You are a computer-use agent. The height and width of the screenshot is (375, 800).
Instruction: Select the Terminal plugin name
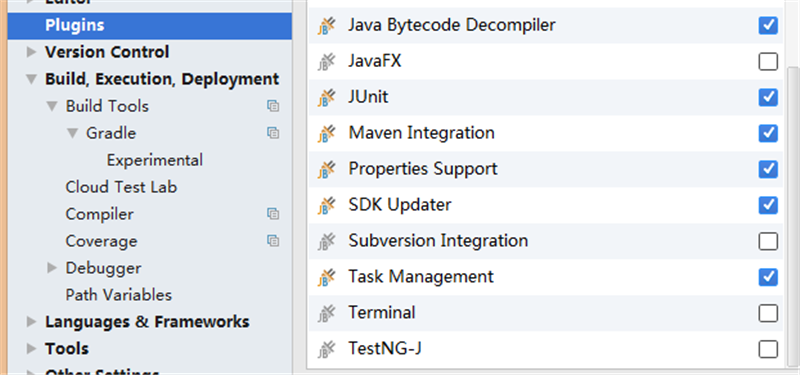tap(382, 313)
